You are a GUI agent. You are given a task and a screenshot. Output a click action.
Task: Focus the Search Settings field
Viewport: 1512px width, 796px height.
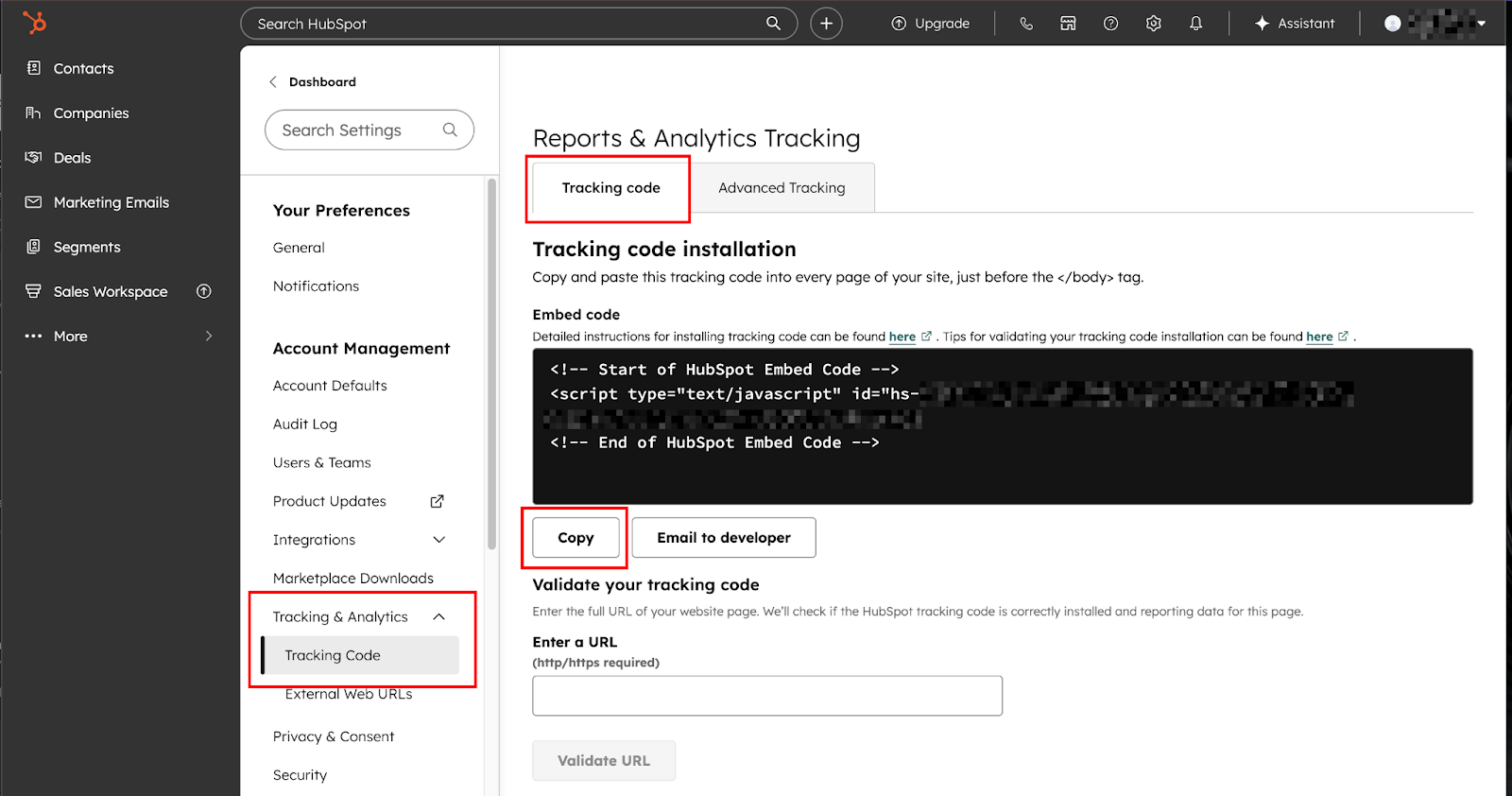(369, 130)
